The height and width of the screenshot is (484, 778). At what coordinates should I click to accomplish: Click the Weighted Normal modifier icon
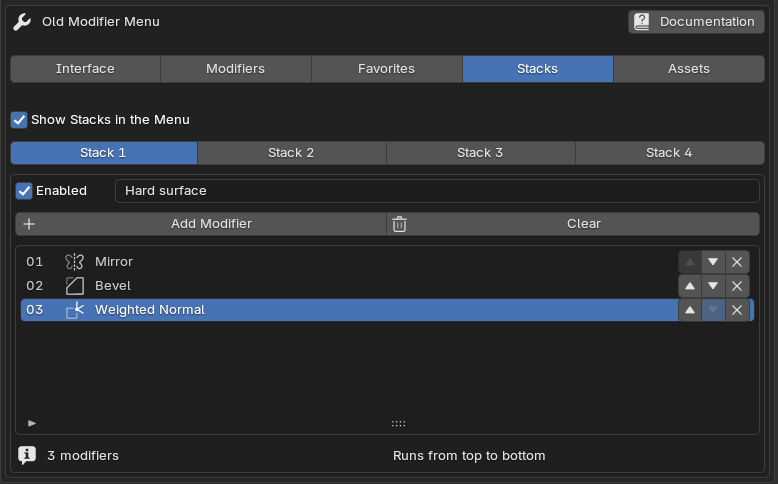(x=74, y=310)
